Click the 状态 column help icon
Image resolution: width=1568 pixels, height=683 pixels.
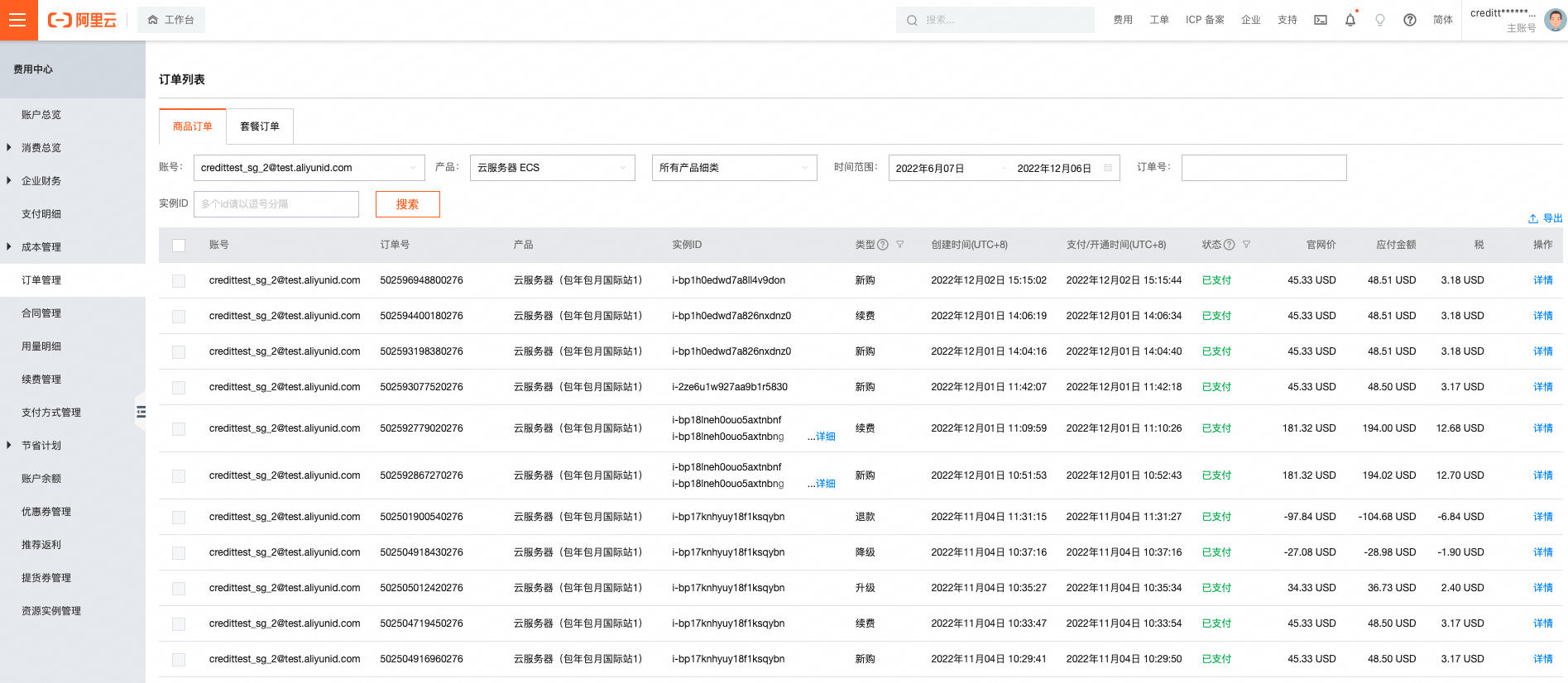pos(1230,245)
